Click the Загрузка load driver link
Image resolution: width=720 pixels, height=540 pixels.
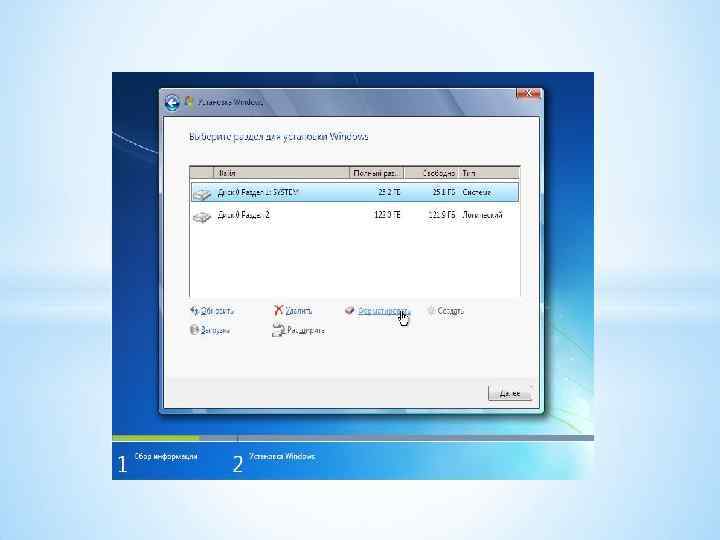click(215, 330)
